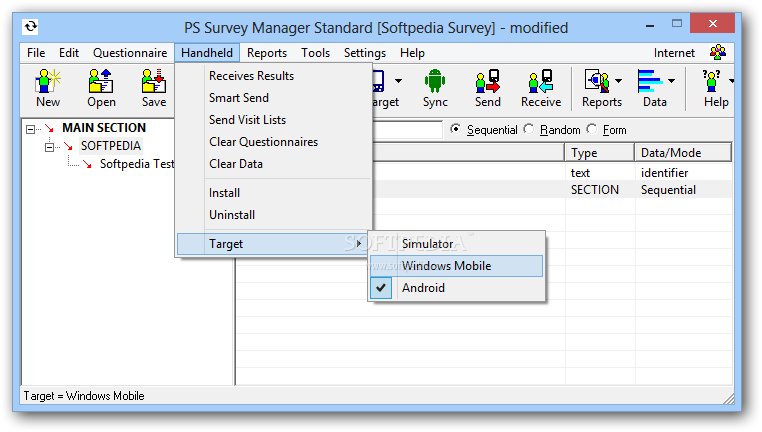This screenshot has height=432, width=762.
Task: Close the Handheld menu by clicking it
Action: coord(207,52)
